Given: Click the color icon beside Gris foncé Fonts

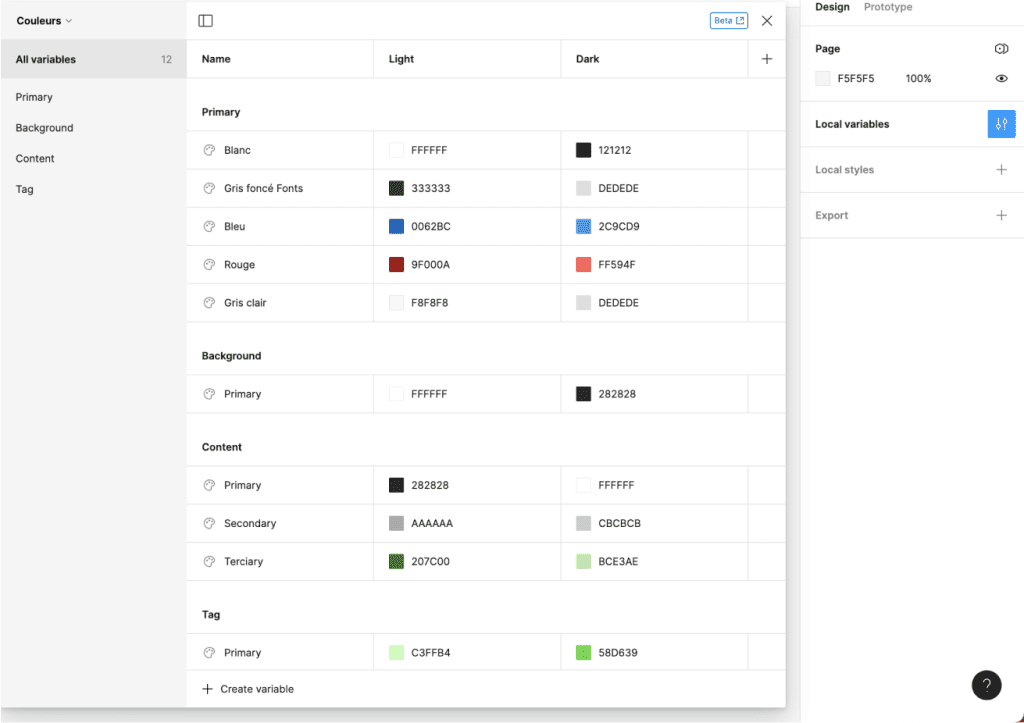Looking at the screenshot, I should click(209, 188).
